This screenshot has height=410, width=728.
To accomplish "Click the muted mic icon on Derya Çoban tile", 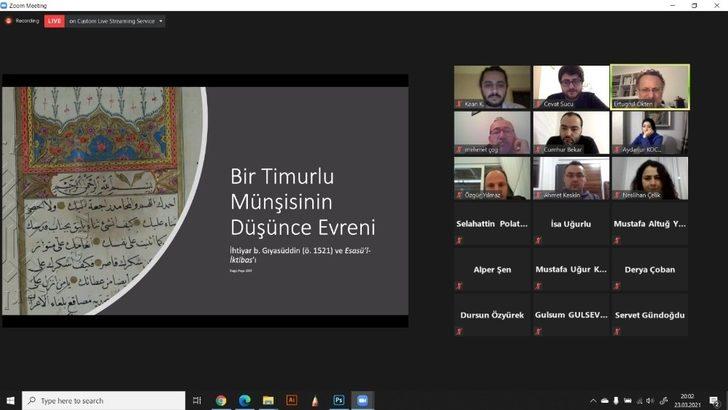I will 617,286.
